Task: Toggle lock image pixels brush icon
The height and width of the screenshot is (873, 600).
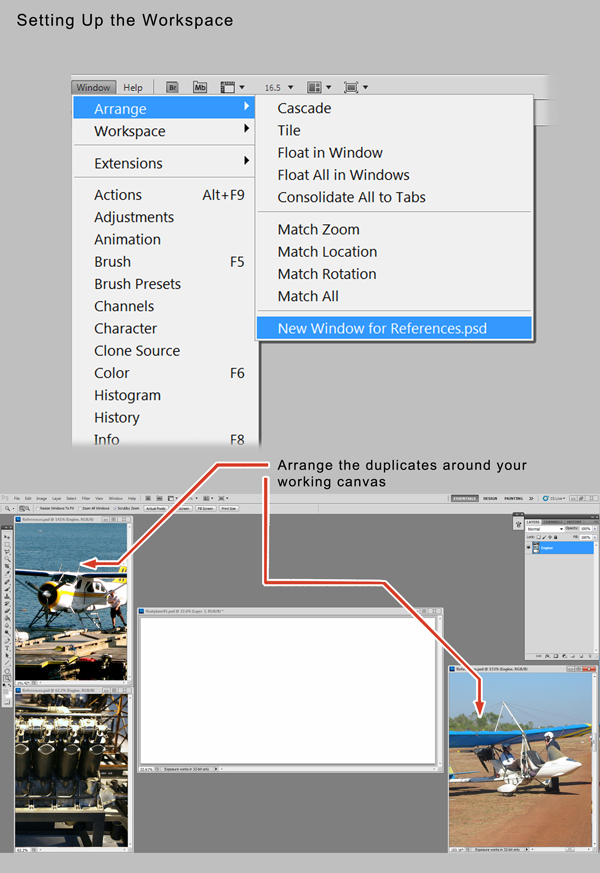Action: pos(544,537)
